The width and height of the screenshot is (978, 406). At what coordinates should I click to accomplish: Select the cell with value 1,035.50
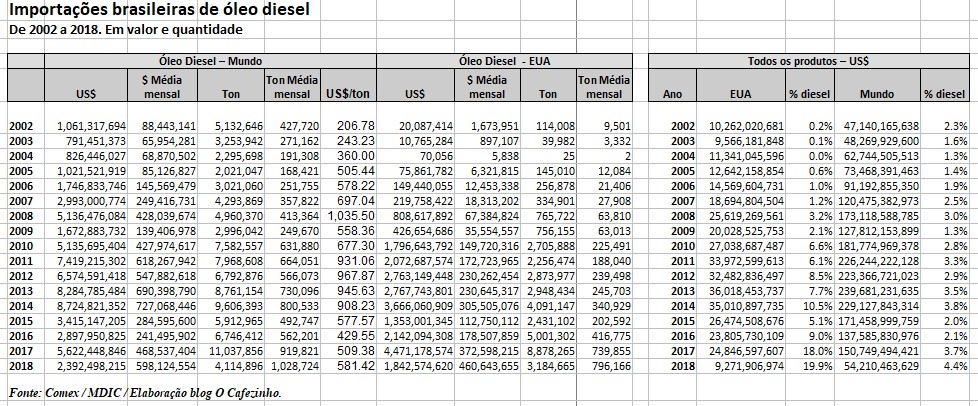point(351,214)
